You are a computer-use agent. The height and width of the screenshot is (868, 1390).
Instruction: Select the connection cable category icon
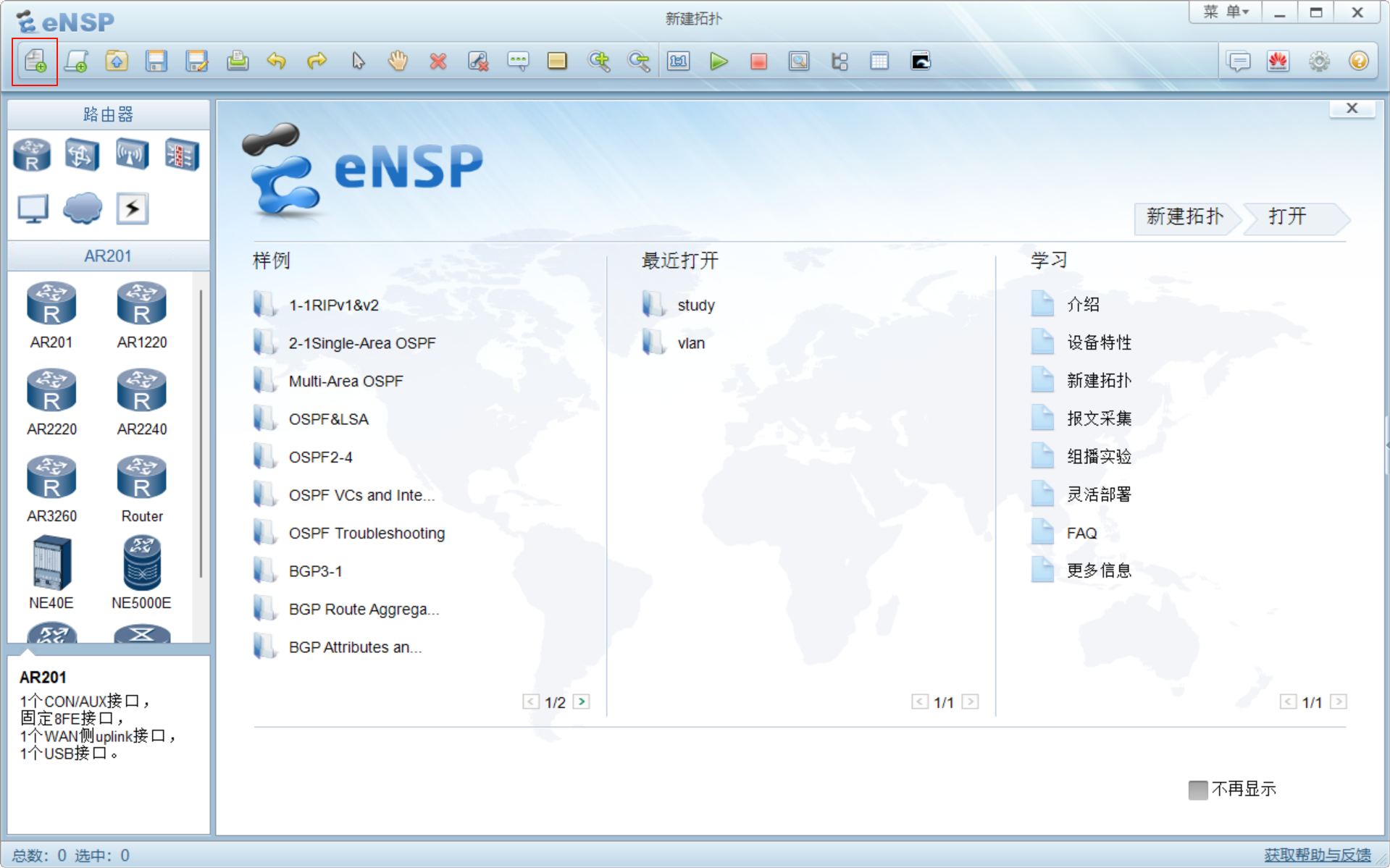point(133,208)
